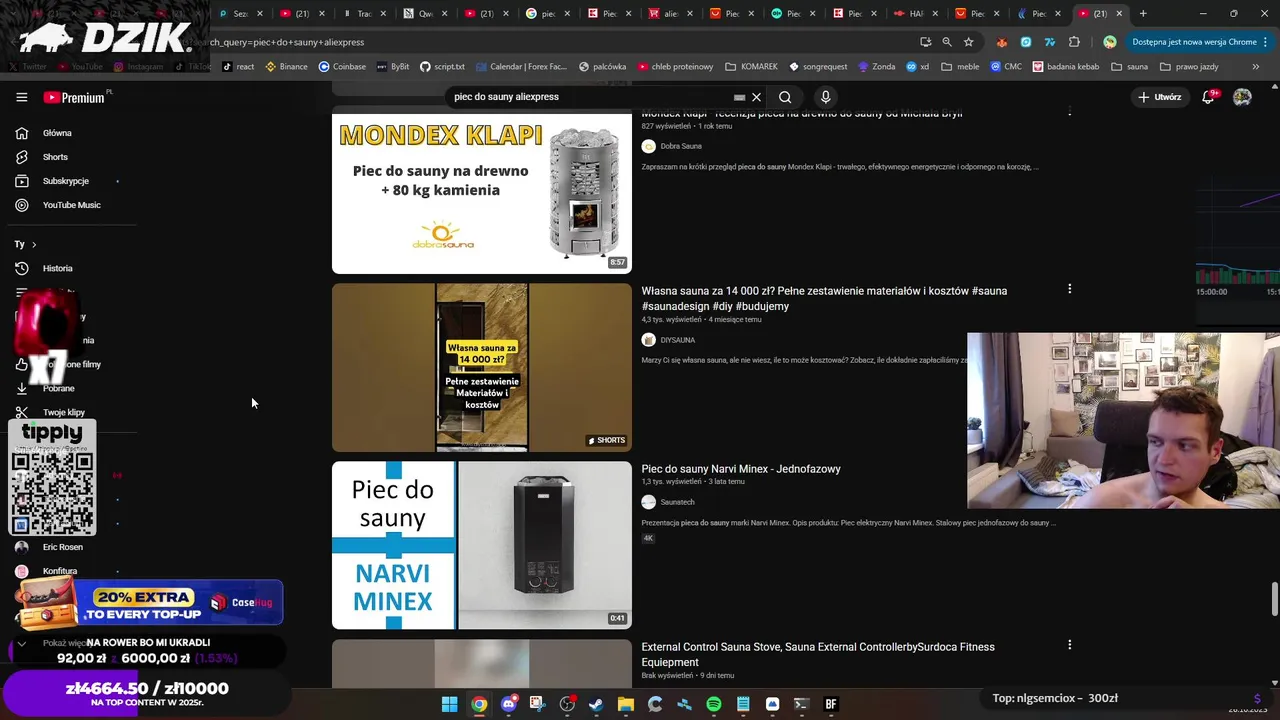
Task: Open the script.txt GitHub bookmark
Action: [x=442, y=67]
